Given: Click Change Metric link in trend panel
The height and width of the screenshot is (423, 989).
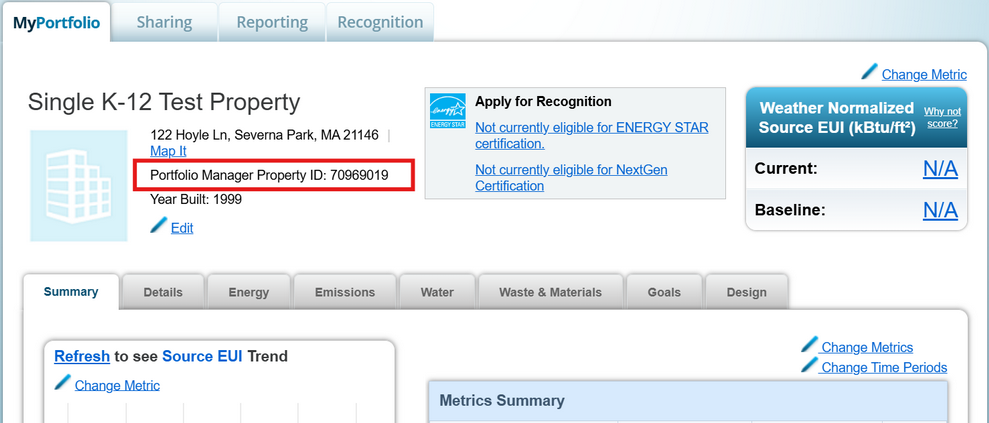Looking at the screenshot, I should point(117,386).
